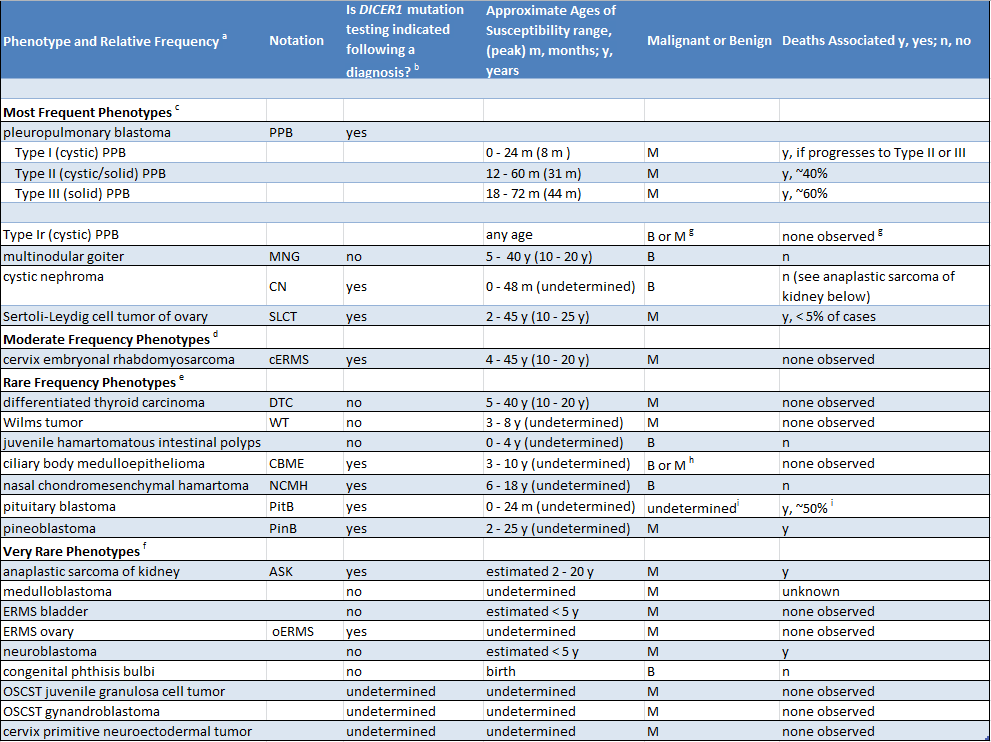The image size is (991, 742).
Task: Select the 'y, < 5% of cases' cell
Action: (x=829, y=317)
